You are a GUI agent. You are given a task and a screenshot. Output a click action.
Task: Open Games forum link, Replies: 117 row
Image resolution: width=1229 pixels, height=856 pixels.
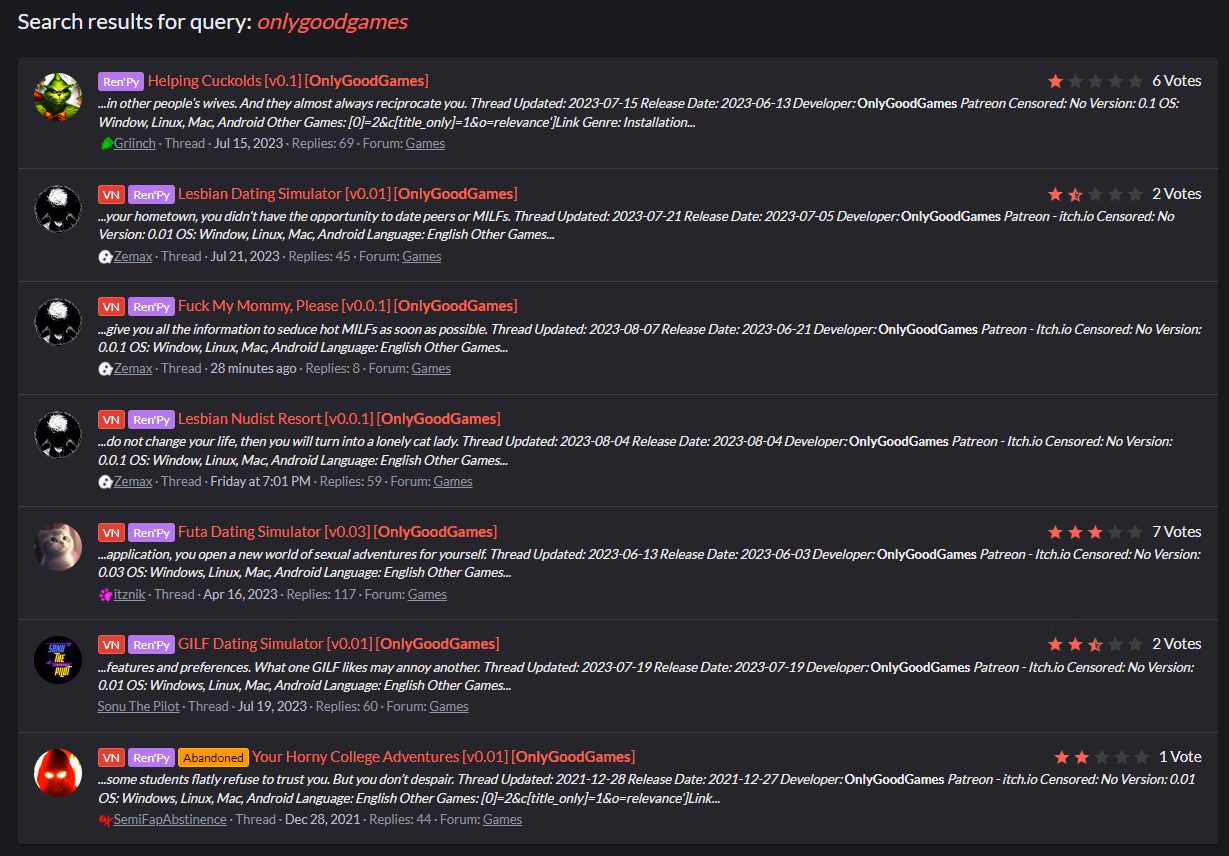[427, 594]
